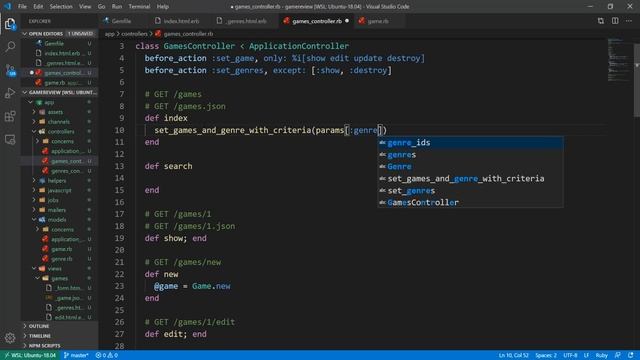This screenshot has height=360, width=640.
Task: Open the Go menu
Action: 101,7
